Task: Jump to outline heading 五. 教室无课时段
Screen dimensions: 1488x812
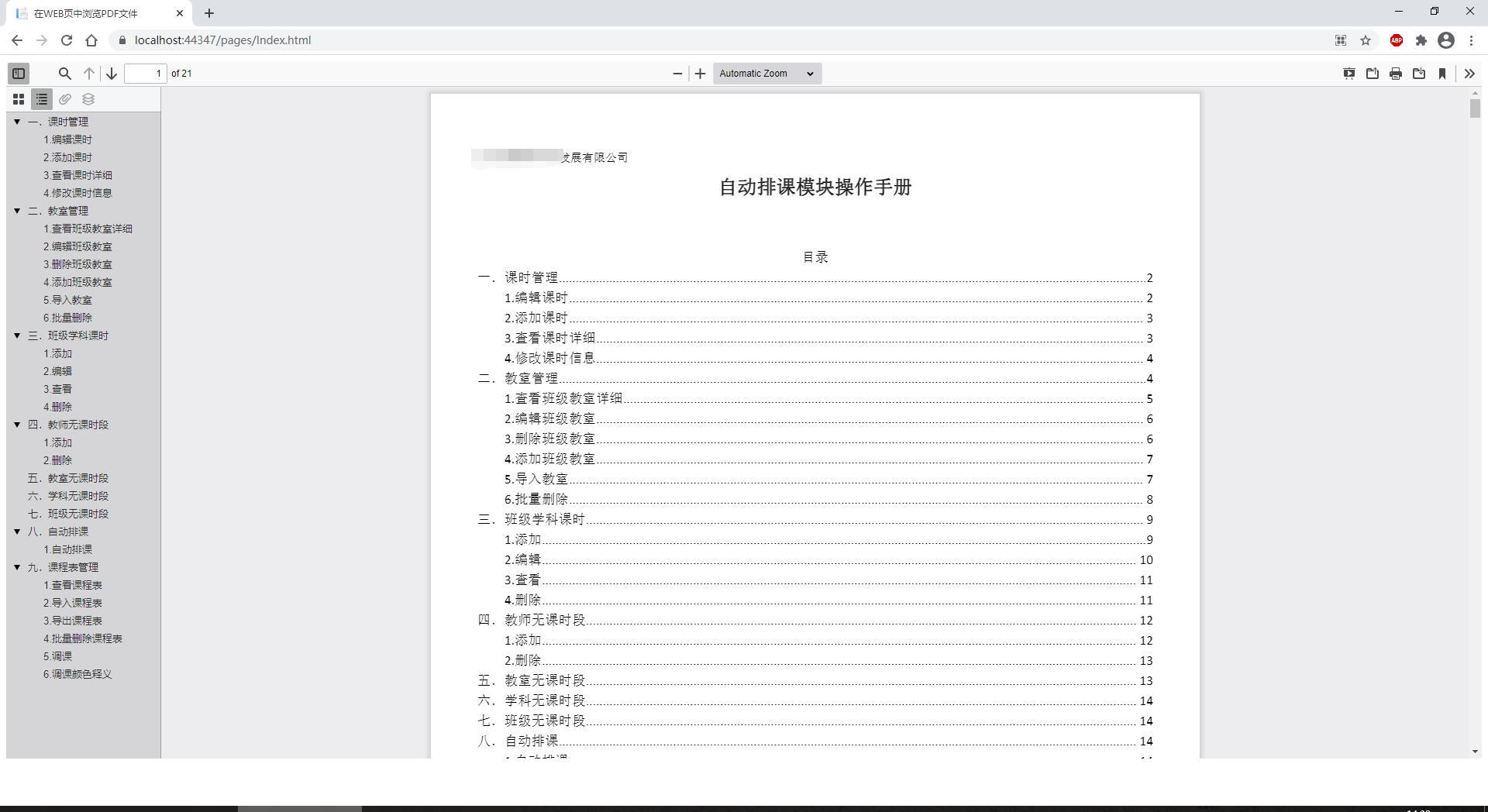Action: pyautogui.click(x=68, y=478)
